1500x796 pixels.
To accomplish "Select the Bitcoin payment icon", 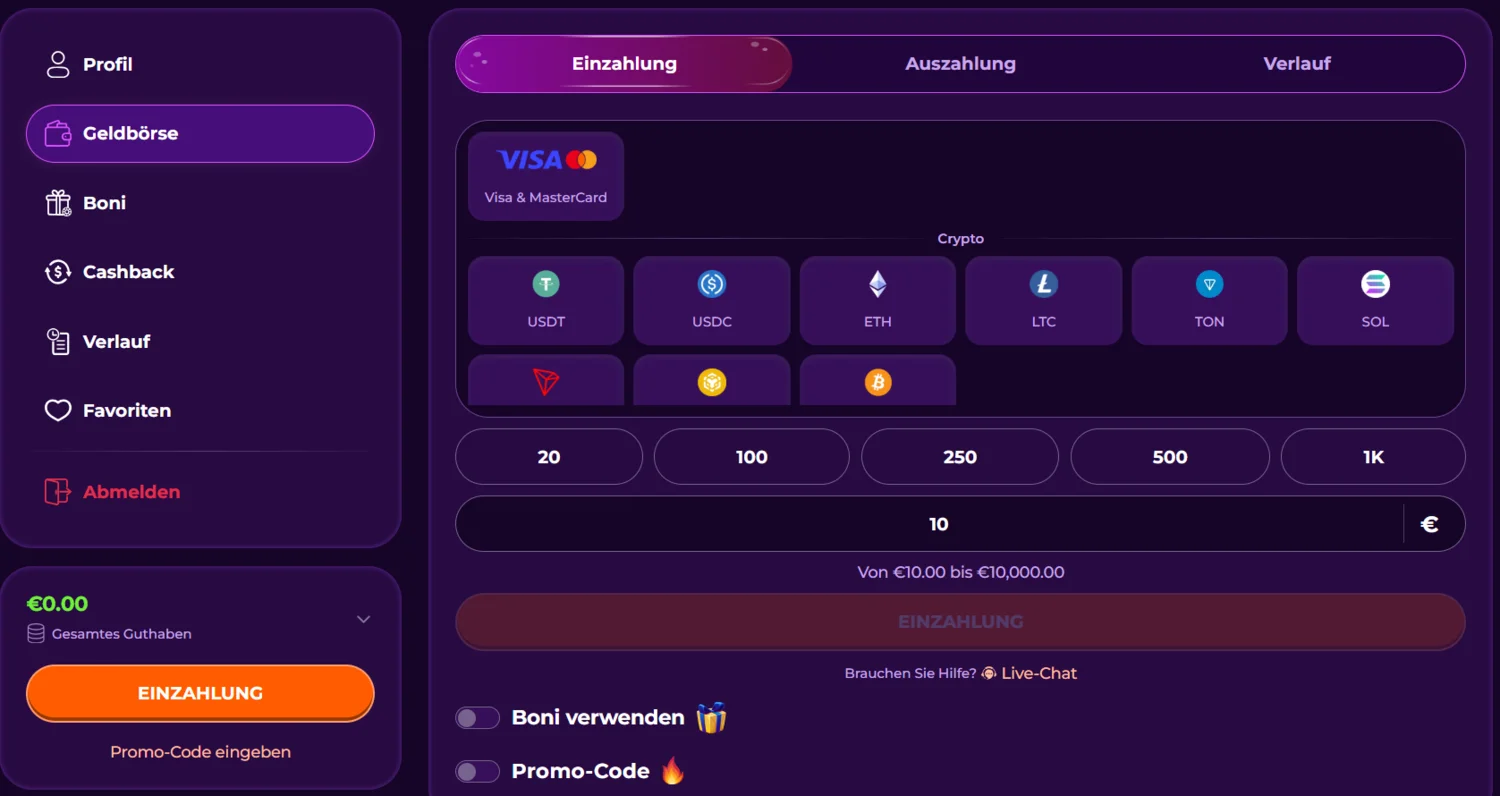I will (x=877, y=382).
